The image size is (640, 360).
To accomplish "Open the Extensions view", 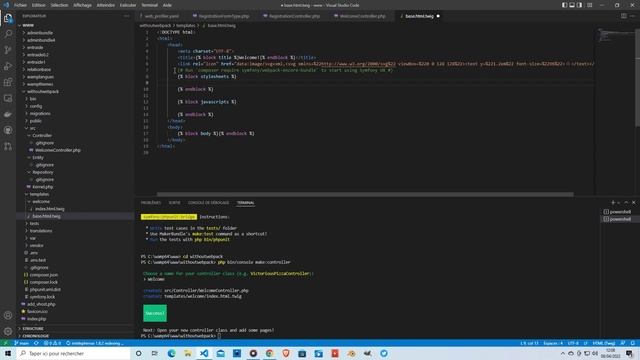I will tap(8, 82).
